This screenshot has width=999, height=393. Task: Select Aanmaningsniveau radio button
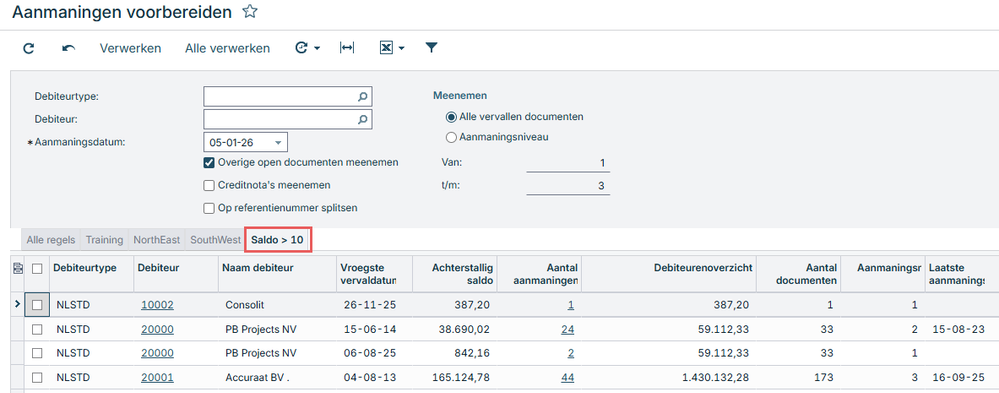[451, 137]
